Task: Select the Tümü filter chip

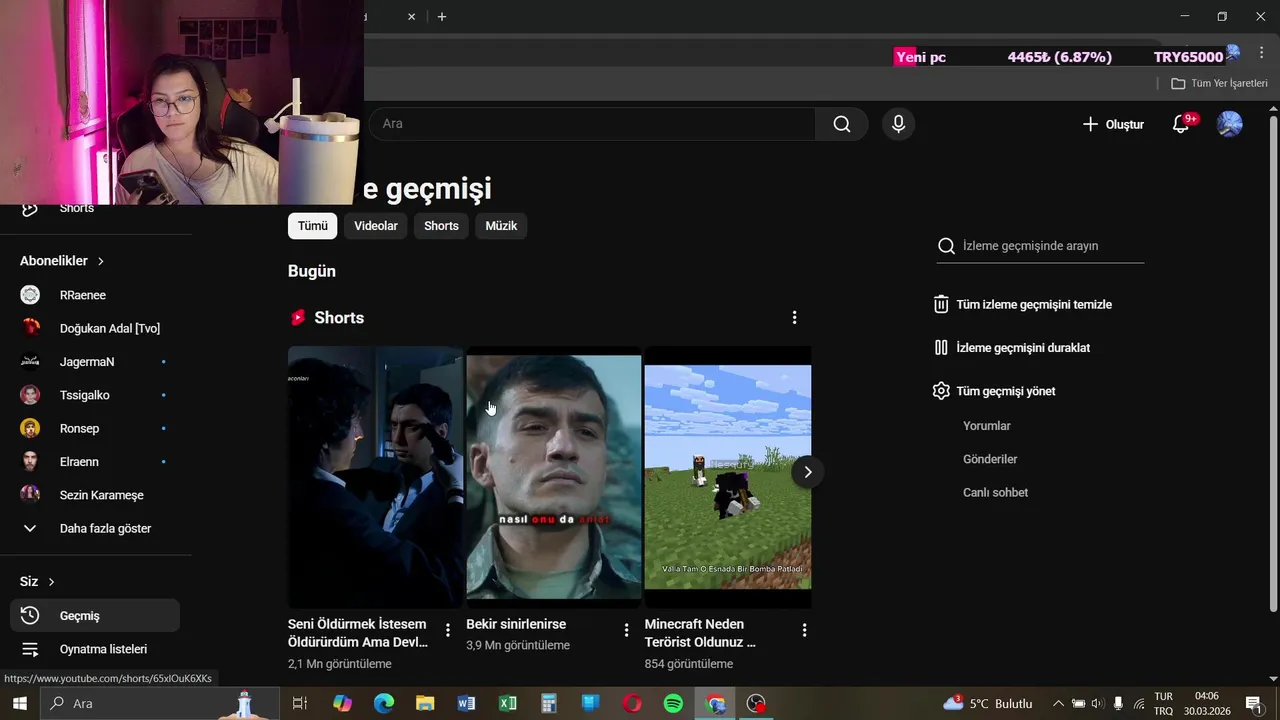Action: point(312,226)
